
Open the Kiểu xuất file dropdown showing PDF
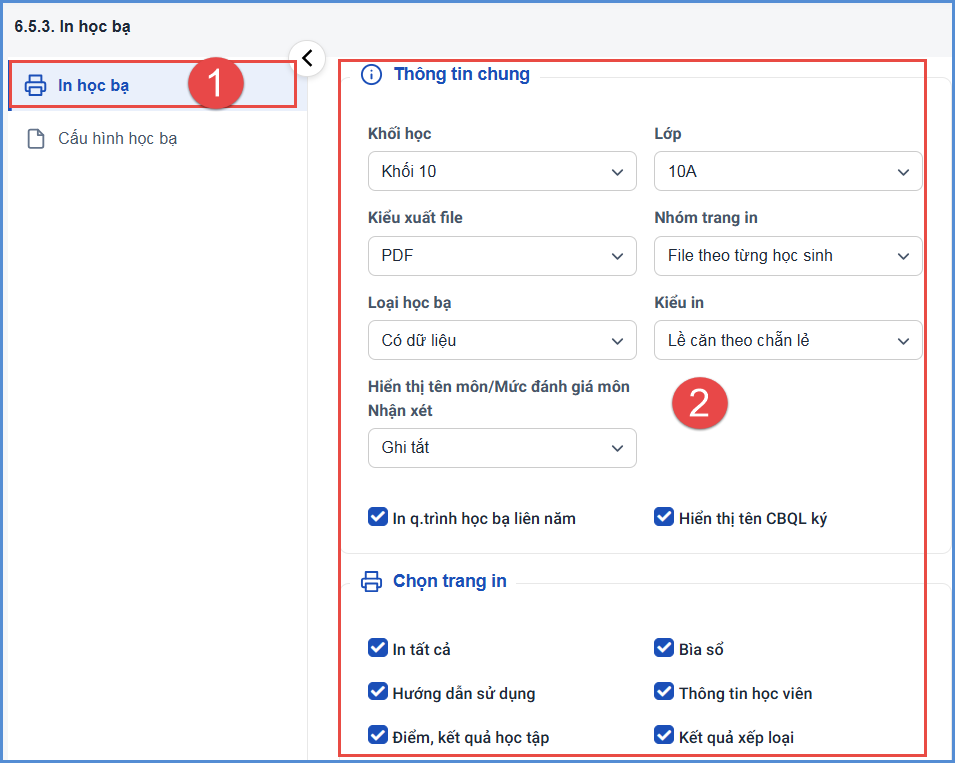pyautogui.click(x=502, y=256)
